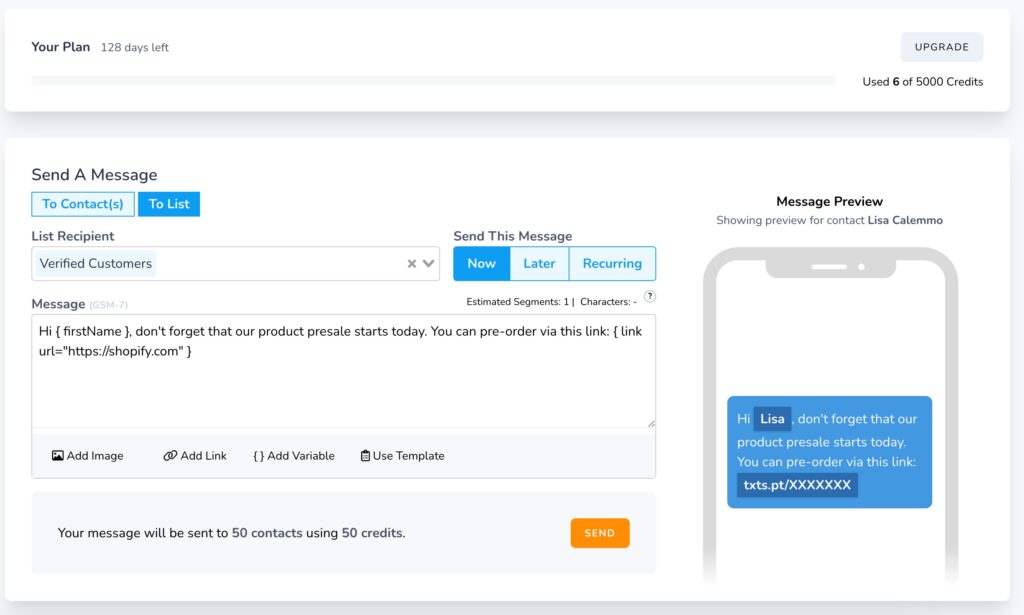This screenshot has width=1024, height=615.
Task: Click the UPGRADE button
Action: coord(941,46)
